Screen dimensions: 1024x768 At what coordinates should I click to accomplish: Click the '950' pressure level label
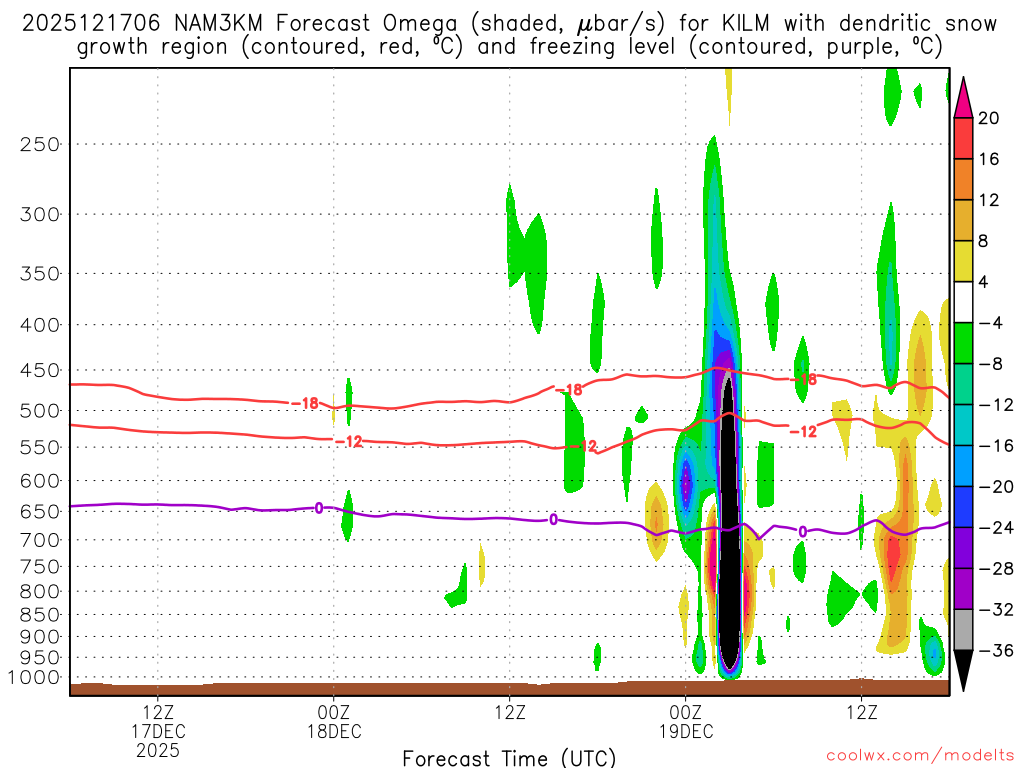[40, 658]
